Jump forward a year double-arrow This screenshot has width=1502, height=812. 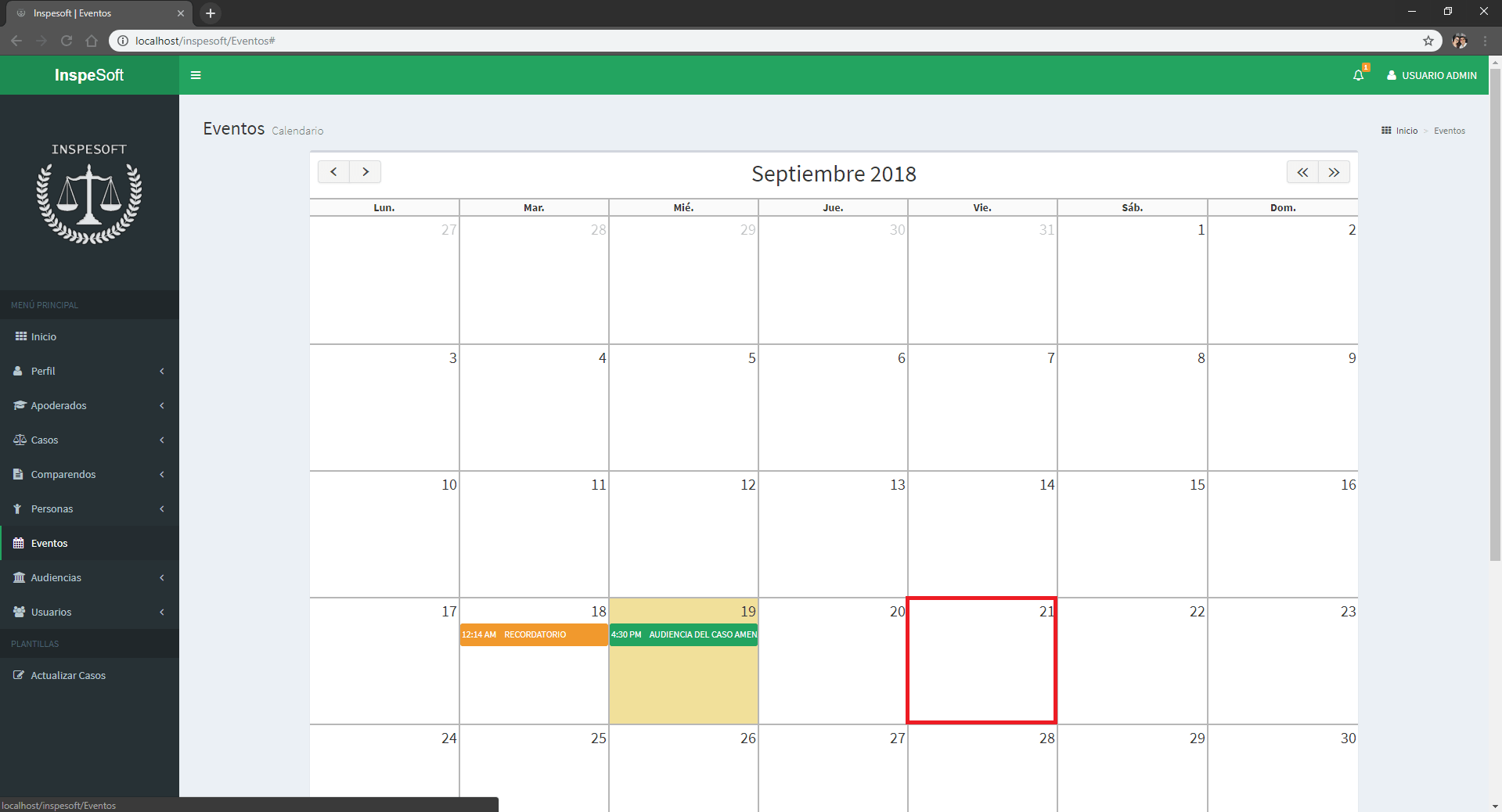pyautogui.click(x=1335, y=172)
